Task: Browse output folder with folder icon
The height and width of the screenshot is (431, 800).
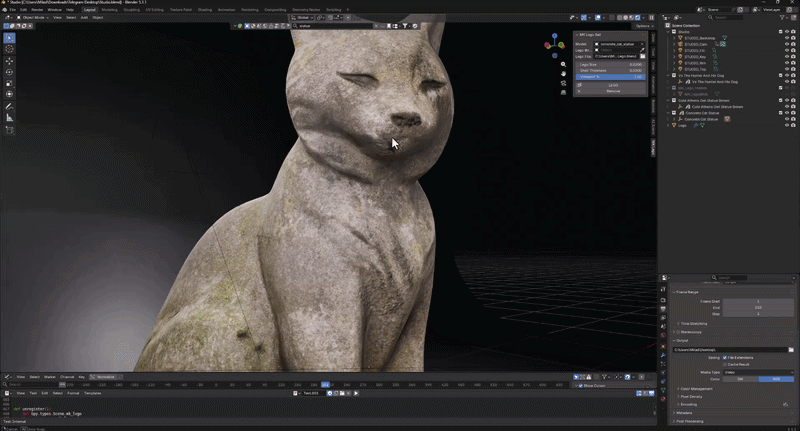Action: coord(791,350)
